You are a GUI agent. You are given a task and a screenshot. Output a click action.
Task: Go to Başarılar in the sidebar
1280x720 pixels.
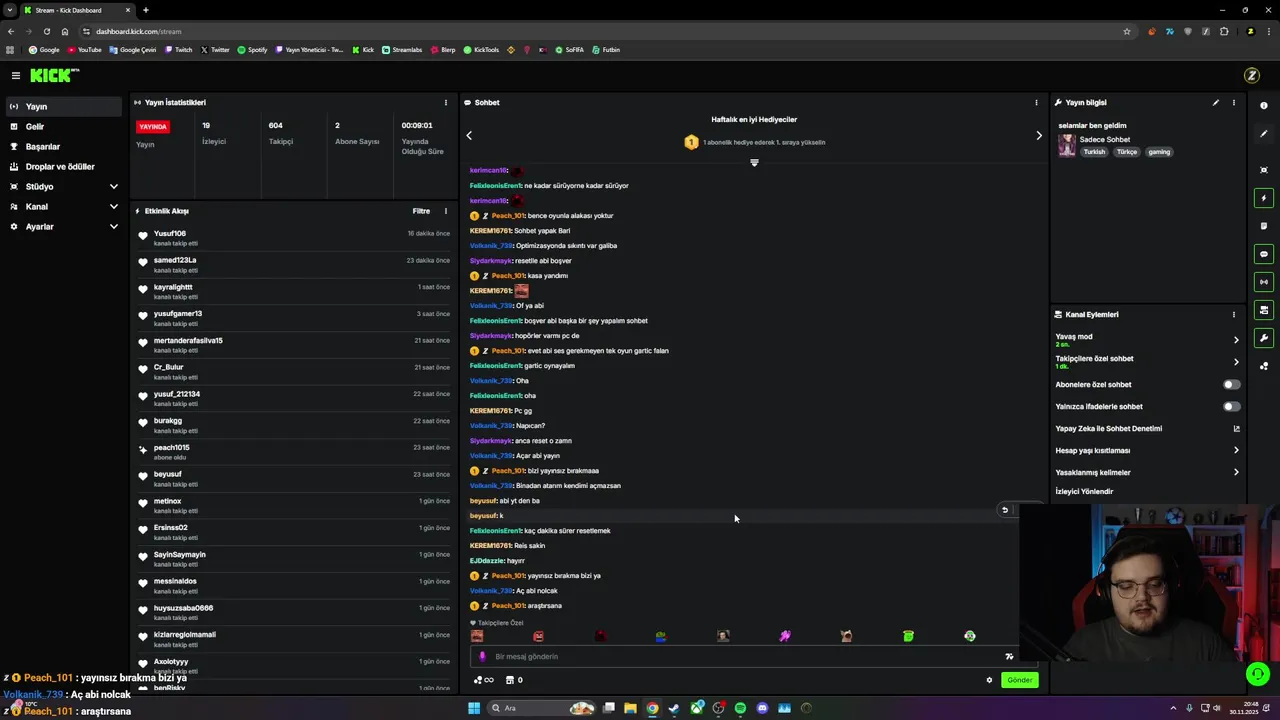click(65, 146)
